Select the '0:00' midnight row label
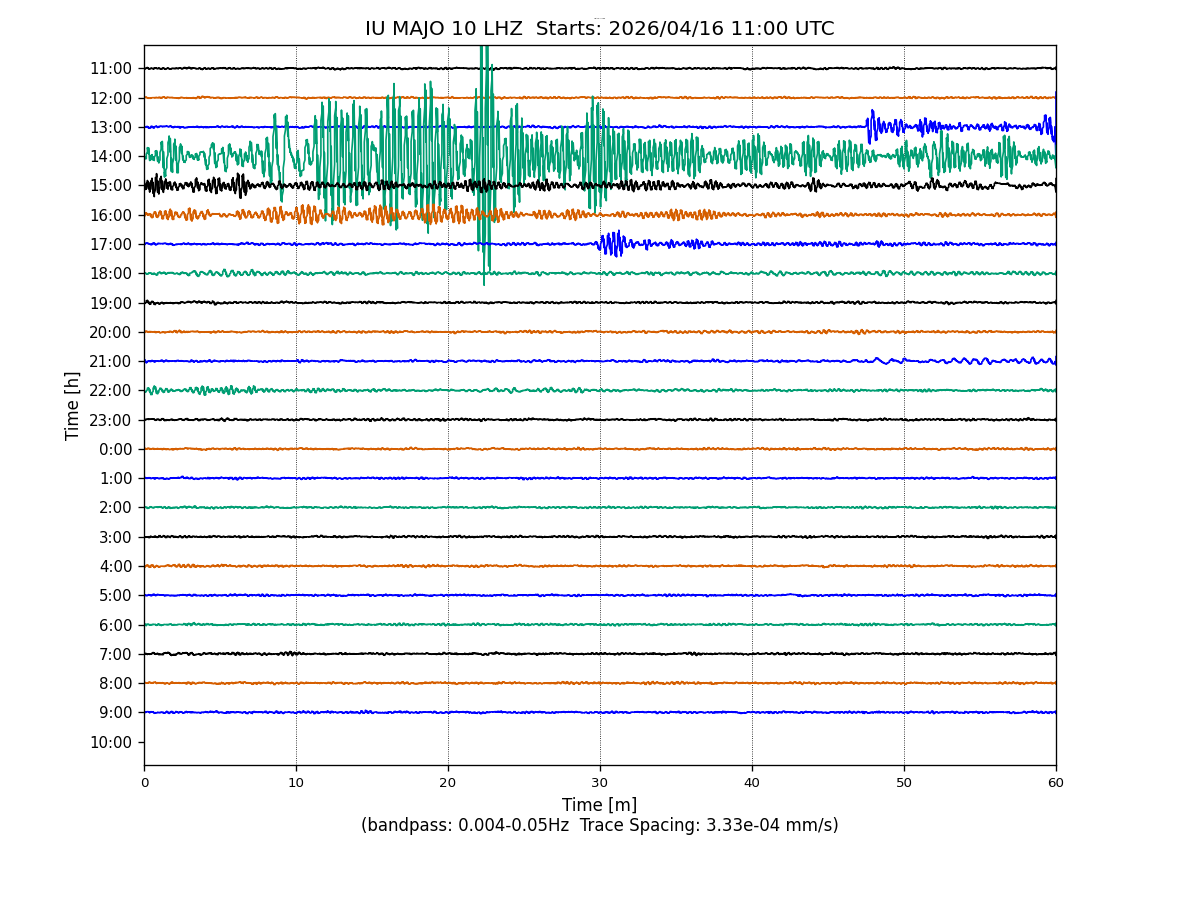 click(x=115, y=449)
